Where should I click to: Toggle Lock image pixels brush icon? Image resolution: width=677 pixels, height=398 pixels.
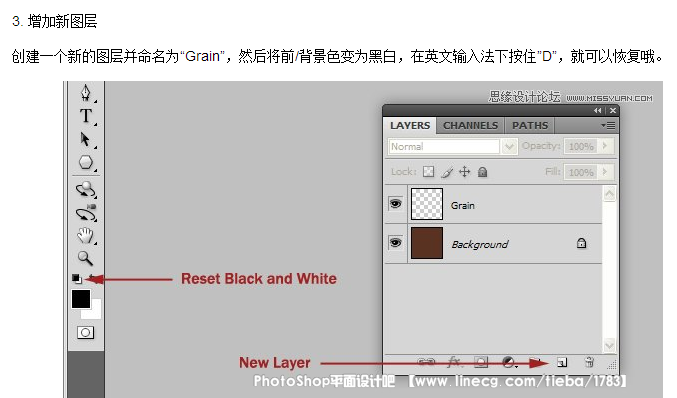click(x=447, y=172)
